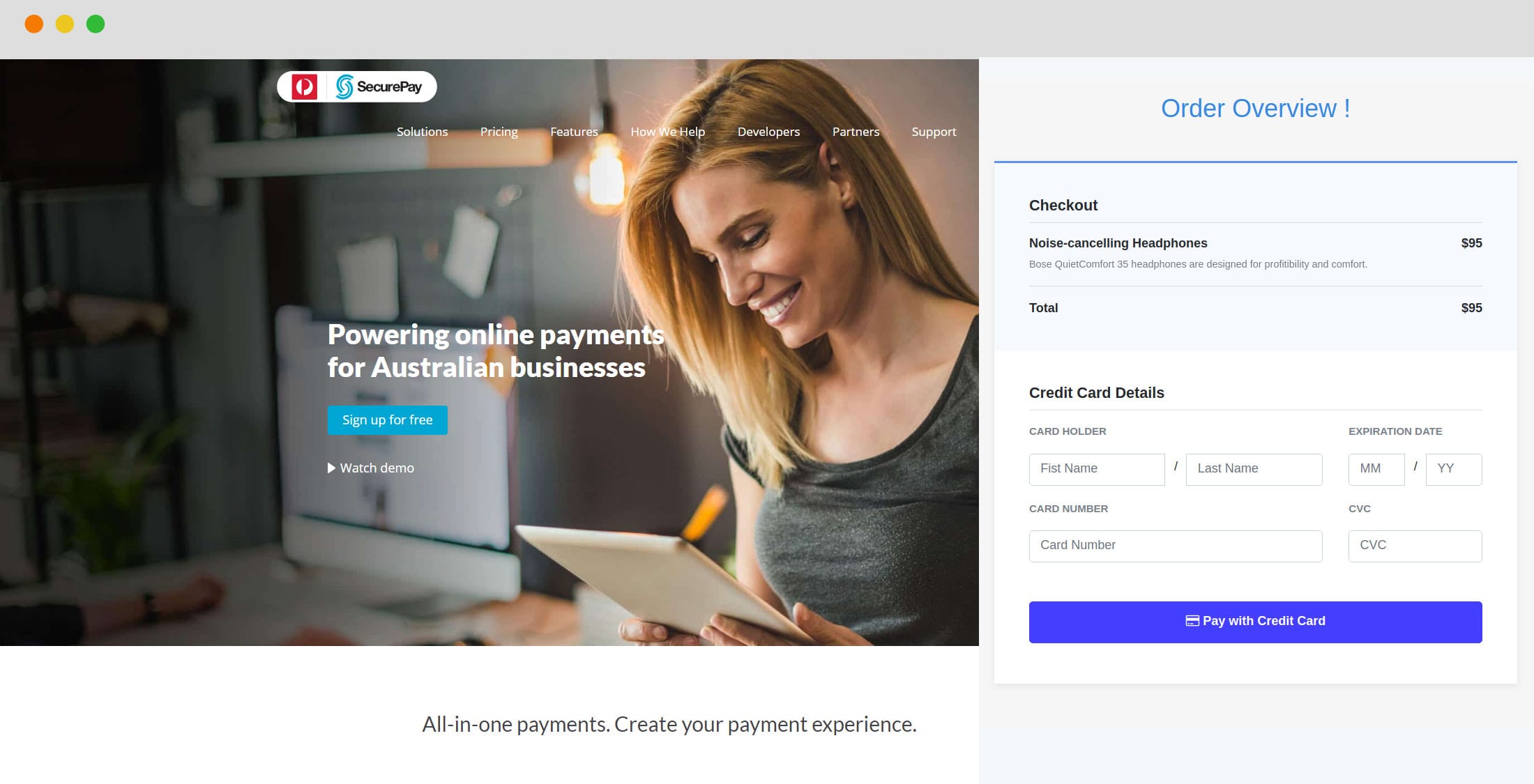Click the Developers navigation tab
The width and height of the screenshot is (1534, 784).
click(x=768, y=131)
